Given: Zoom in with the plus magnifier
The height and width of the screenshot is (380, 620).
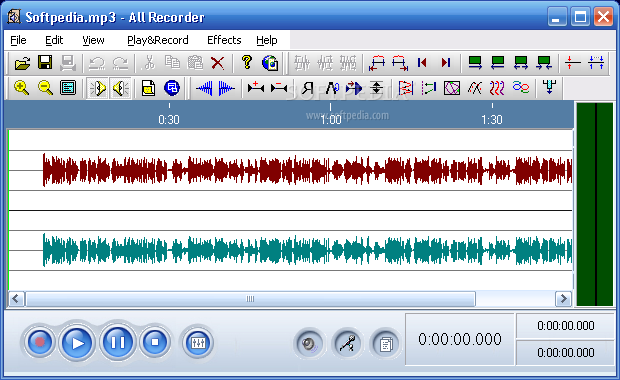Looking at the screenshot, I should tap(21, 88).
